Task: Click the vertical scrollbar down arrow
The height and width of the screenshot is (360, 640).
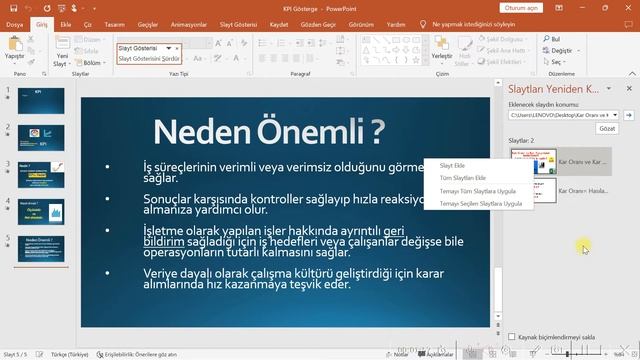Action: point(498,316)
